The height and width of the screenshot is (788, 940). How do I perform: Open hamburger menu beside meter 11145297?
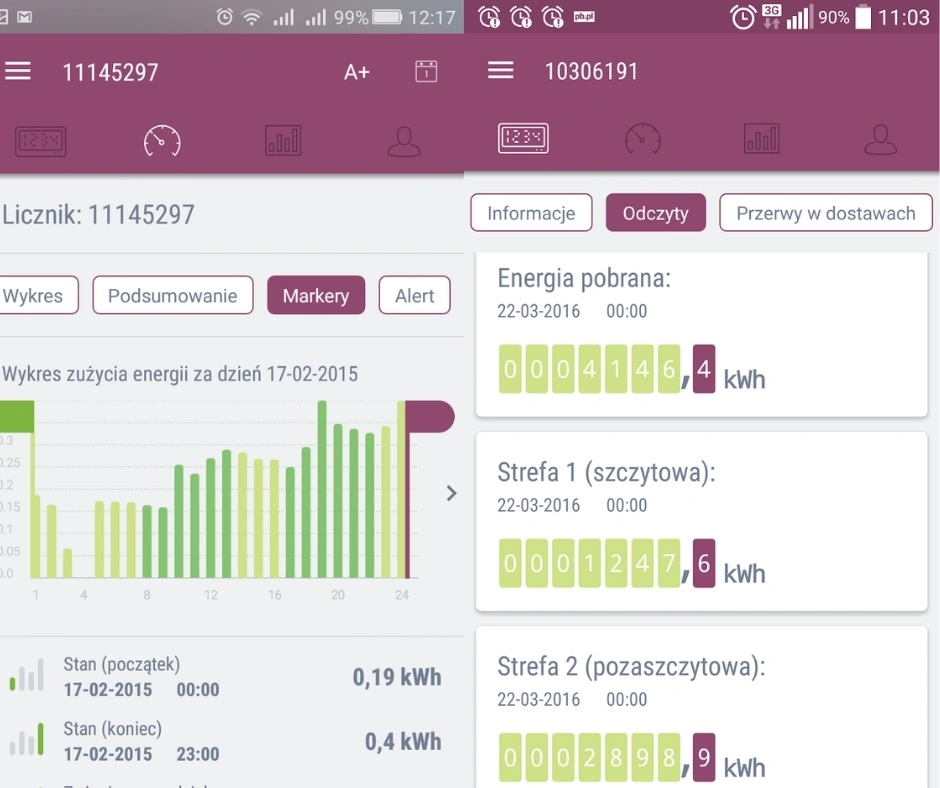click(18, 71)
